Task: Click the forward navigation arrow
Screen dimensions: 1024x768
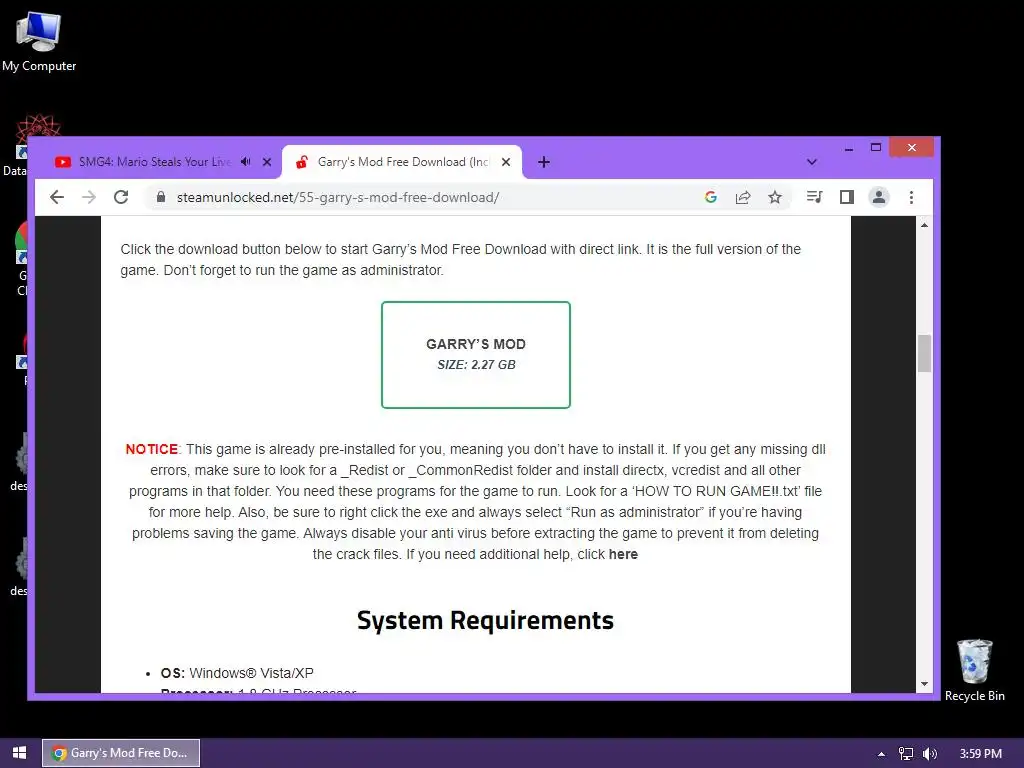Action: 89,197
